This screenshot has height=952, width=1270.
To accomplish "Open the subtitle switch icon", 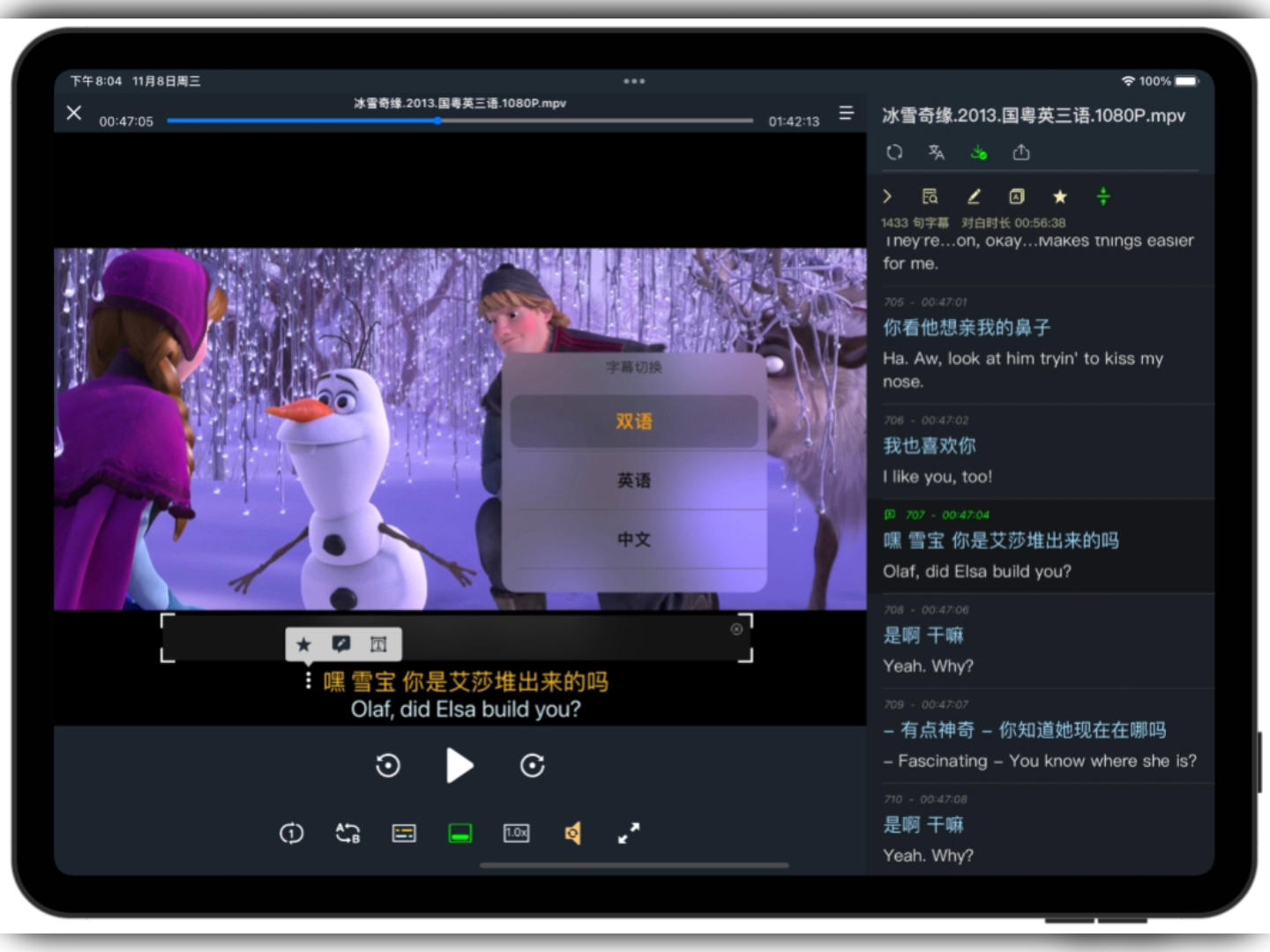I will (x=404, y=833).
